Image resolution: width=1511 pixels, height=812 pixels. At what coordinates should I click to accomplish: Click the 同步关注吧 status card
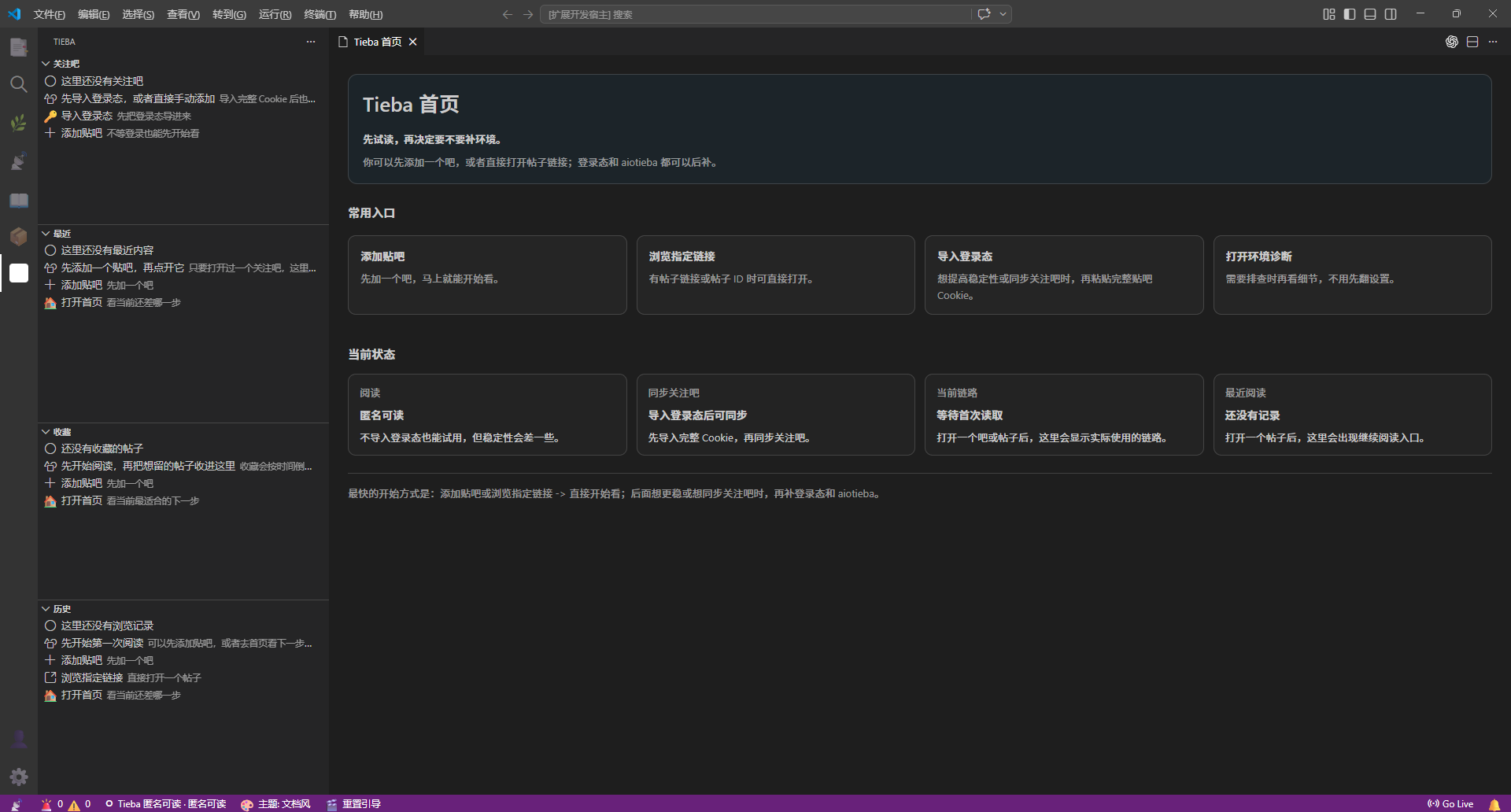[776, 415]
